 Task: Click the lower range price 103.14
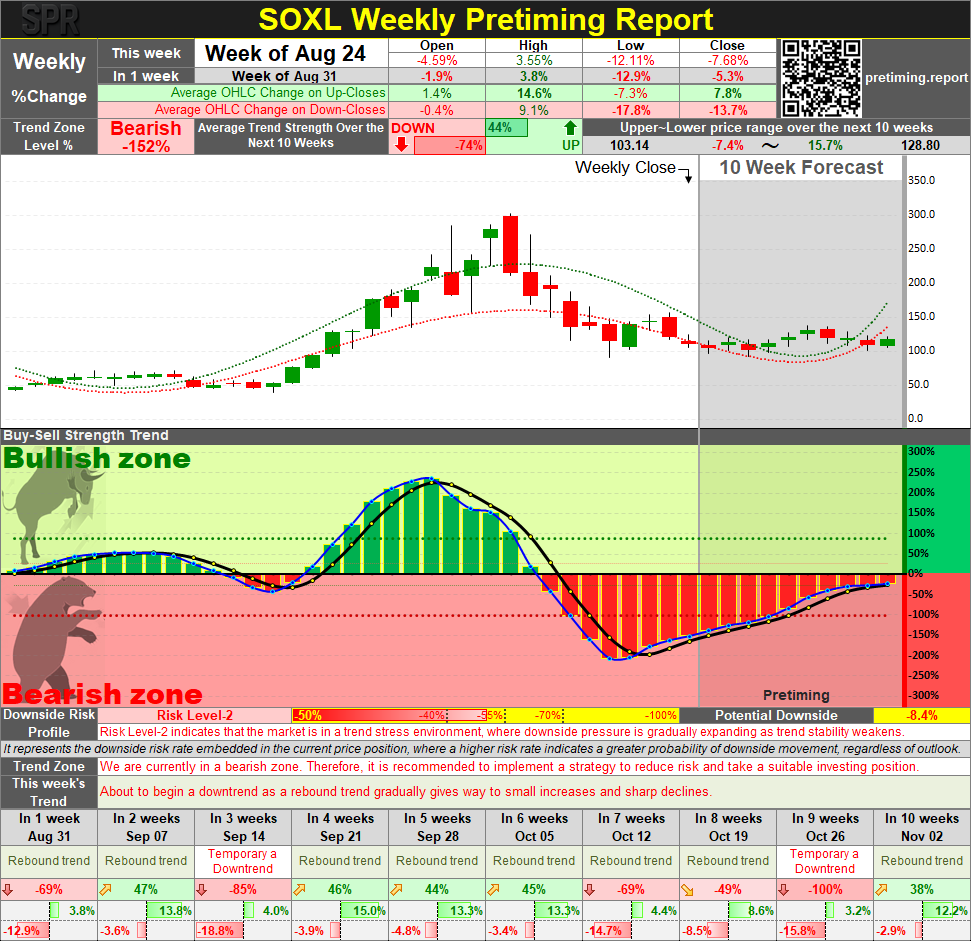pyautogui.click(x=629, y=145)
